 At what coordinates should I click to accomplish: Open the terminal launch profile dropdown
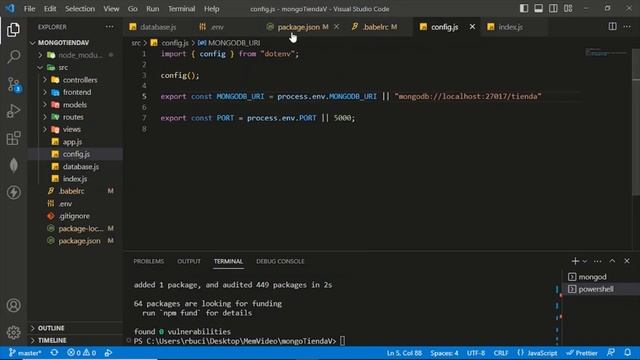584,261
